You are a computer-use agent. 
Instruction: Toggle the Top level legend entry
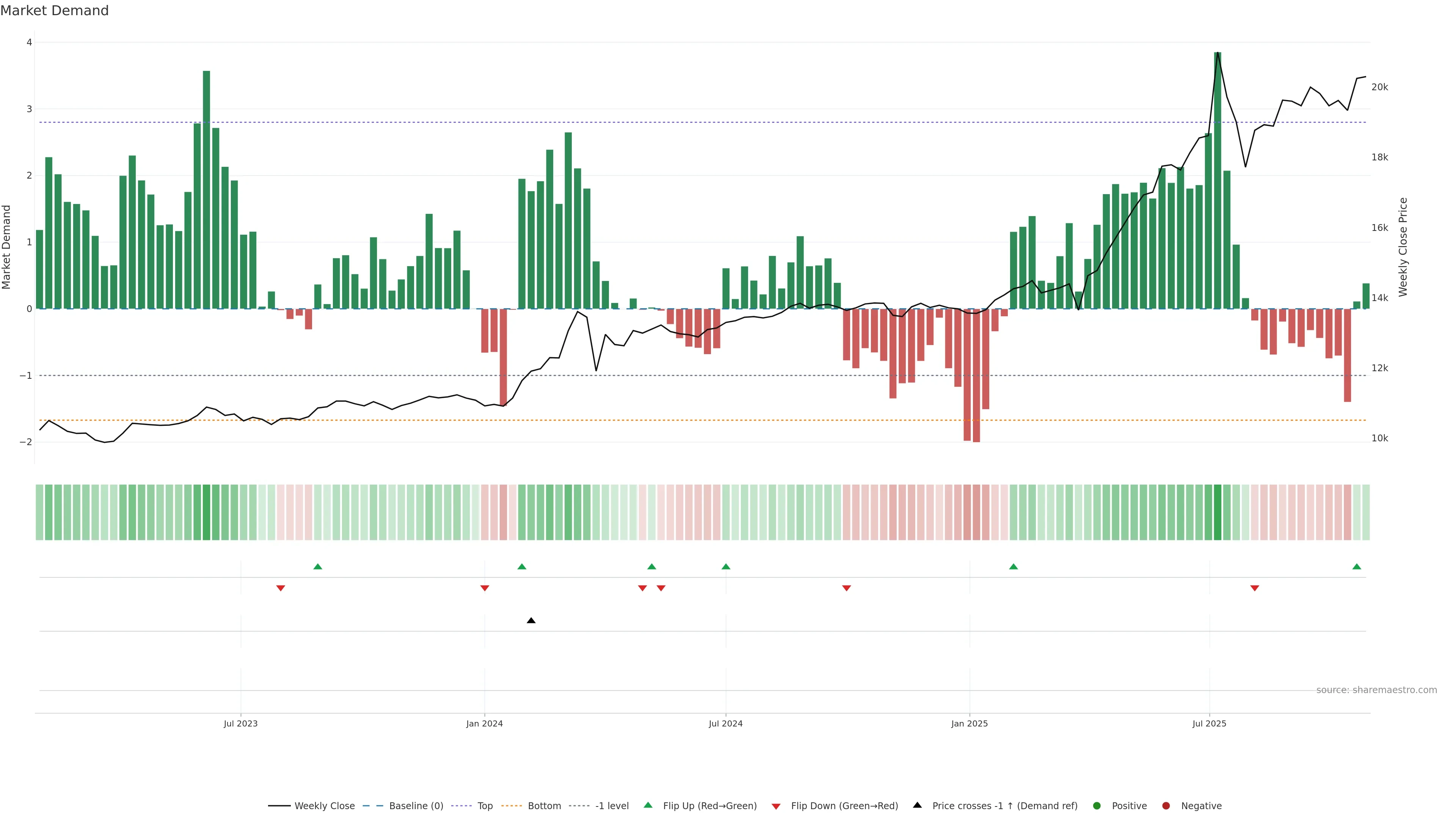click(485, 806)
